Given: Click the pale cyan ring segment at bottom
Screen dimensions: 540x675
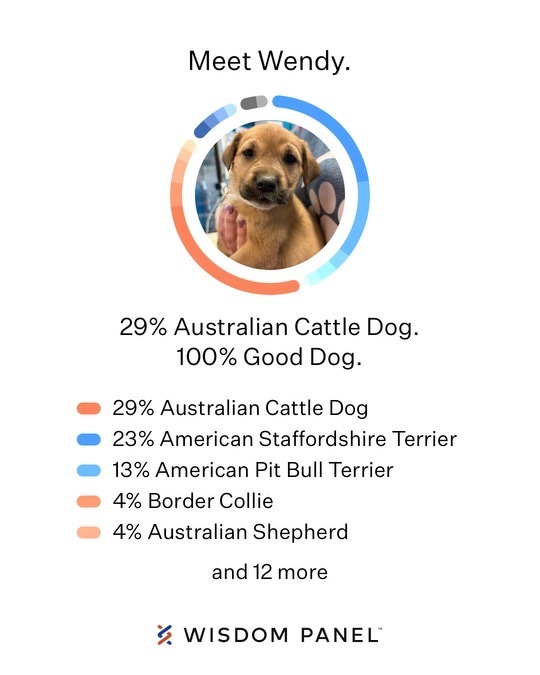Looking at the screenshot, I should (320, 273).
